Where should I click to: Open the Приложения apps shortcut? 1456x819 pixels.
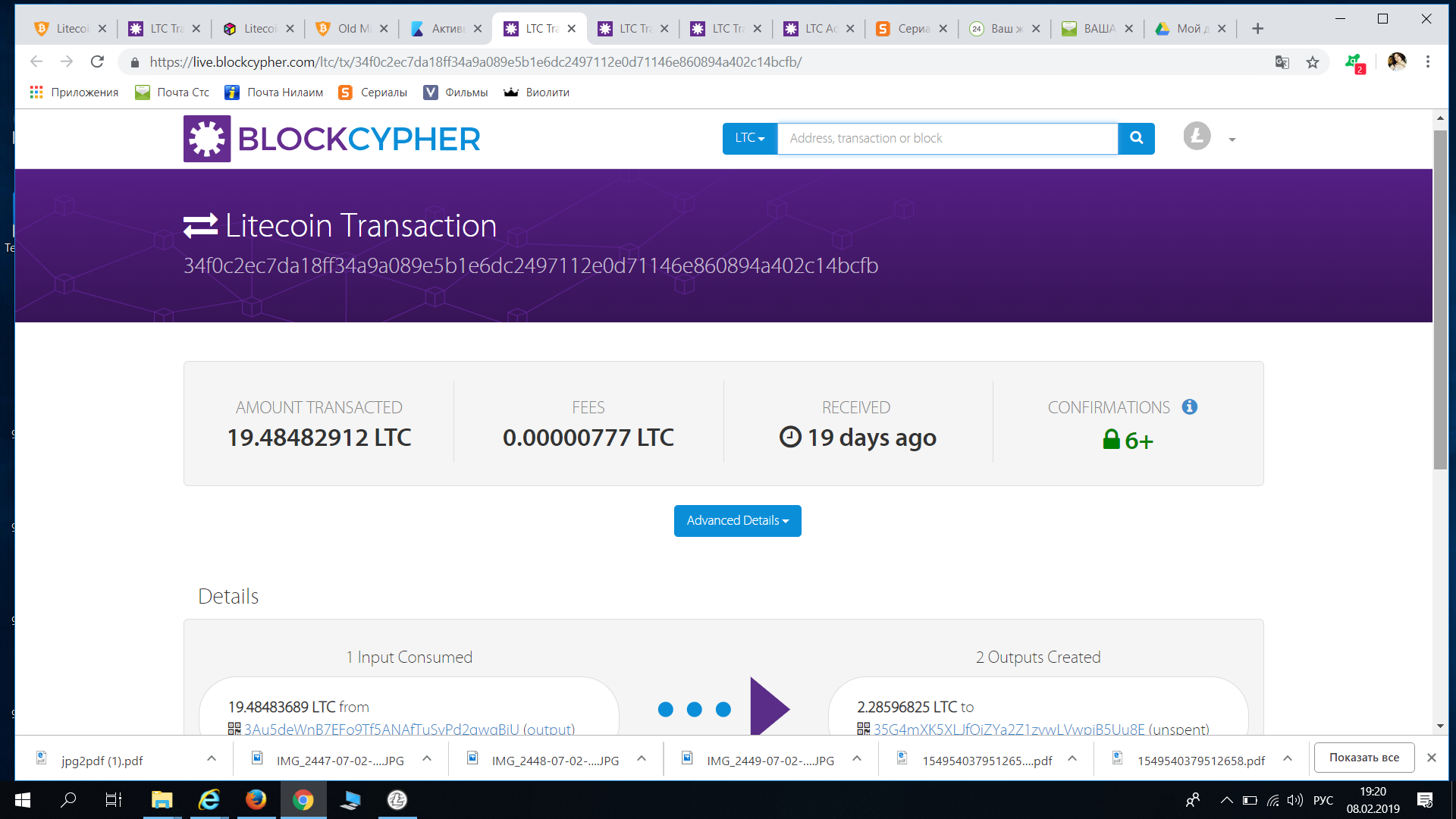click(x=74, y=92)
